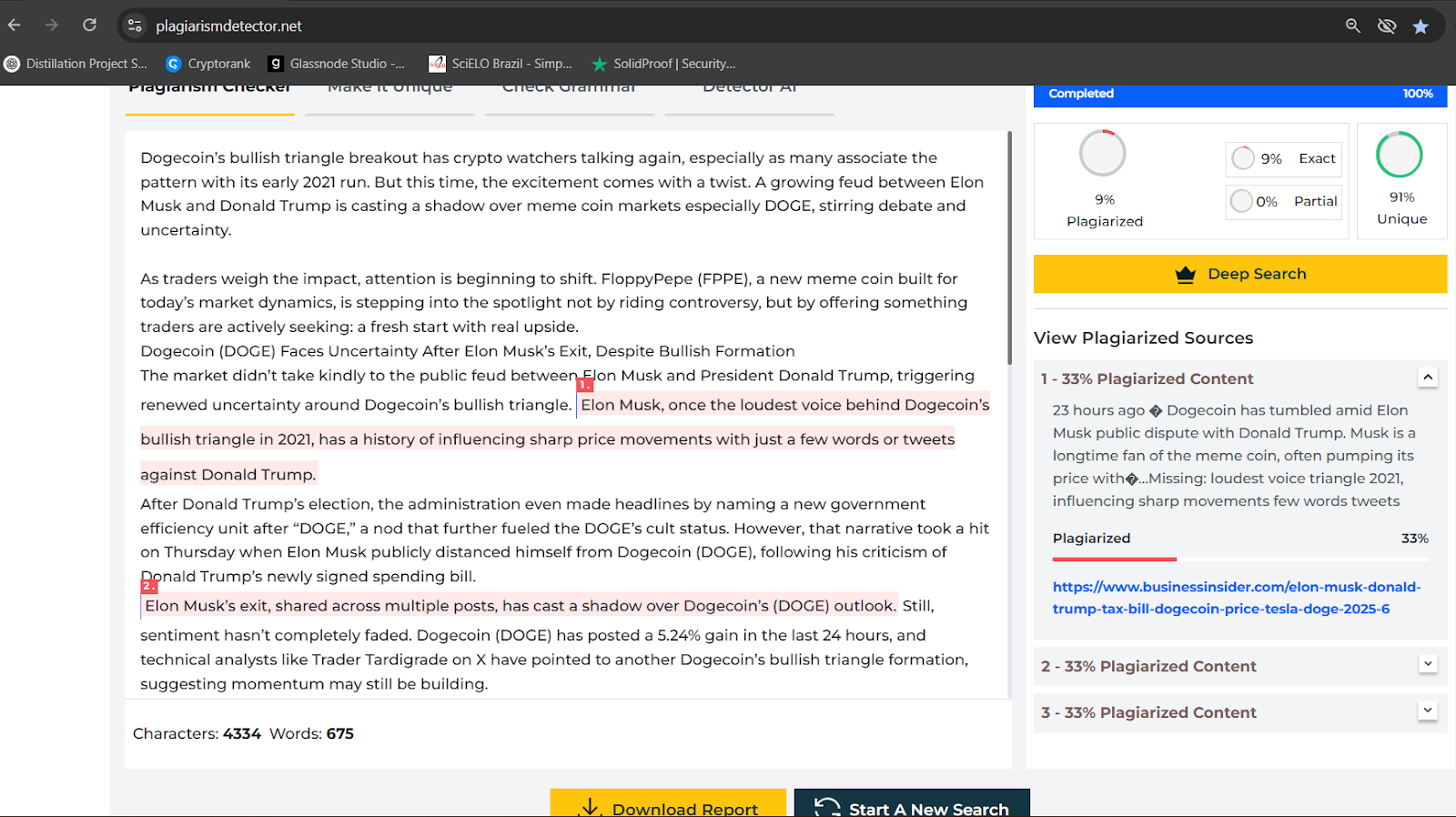The image size is (1456, 817).
Task: Click the 'Words: 675' count
Action: [x=311, y=733]
